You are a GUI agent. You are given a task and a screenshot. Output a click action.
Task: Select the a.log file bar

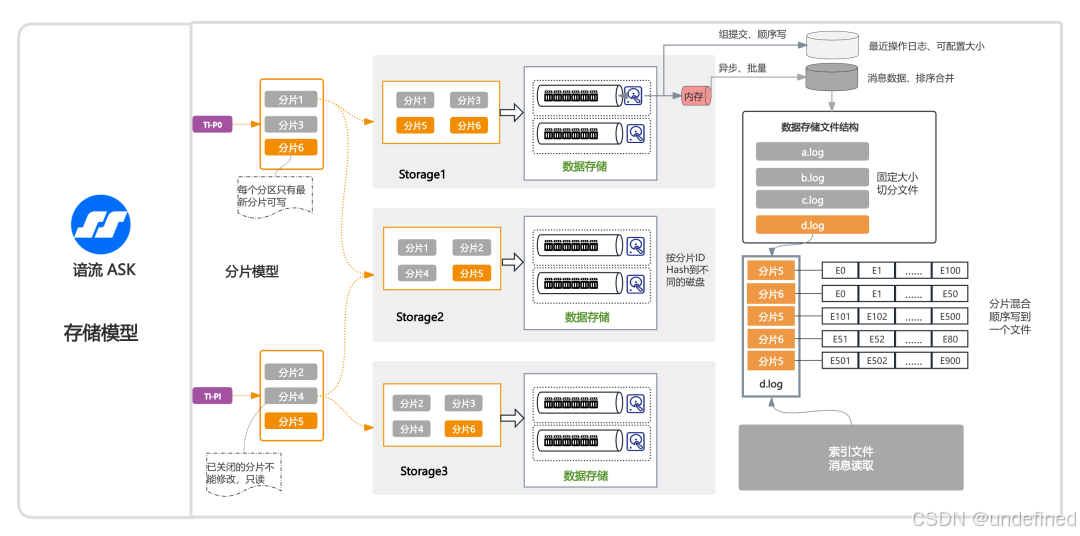coord(812,152)
